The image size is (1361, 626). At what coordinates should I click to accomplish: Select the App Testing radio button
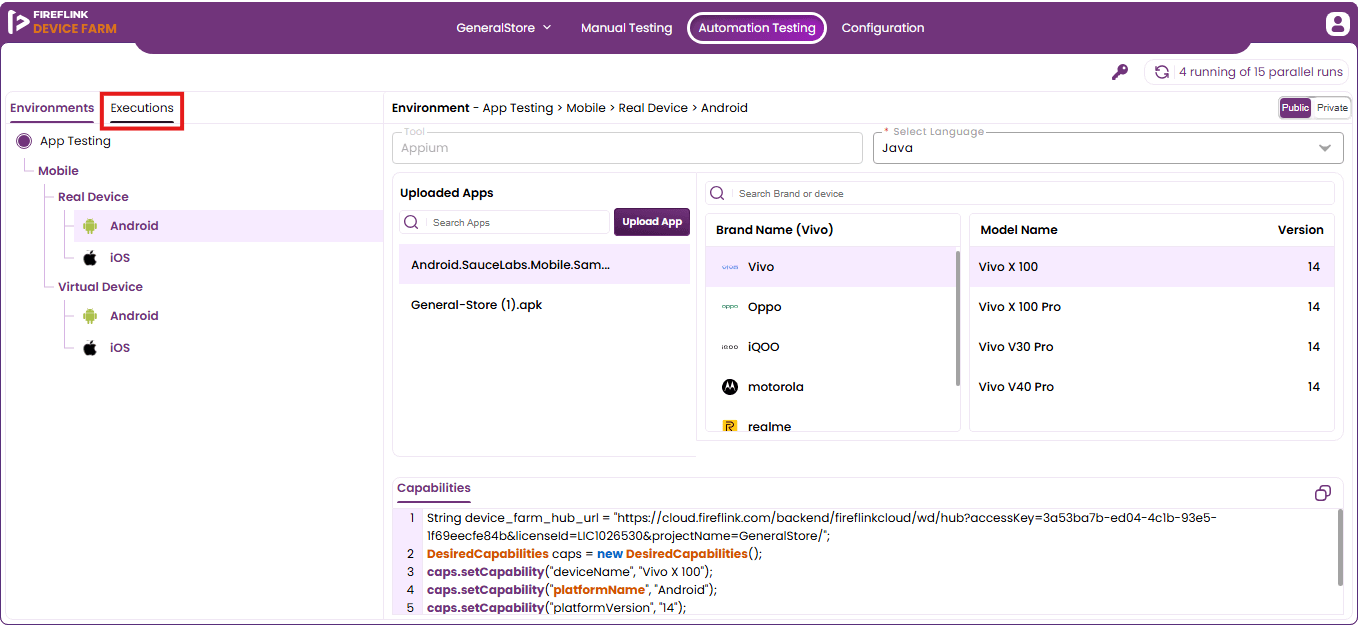[x=24, y=141]
